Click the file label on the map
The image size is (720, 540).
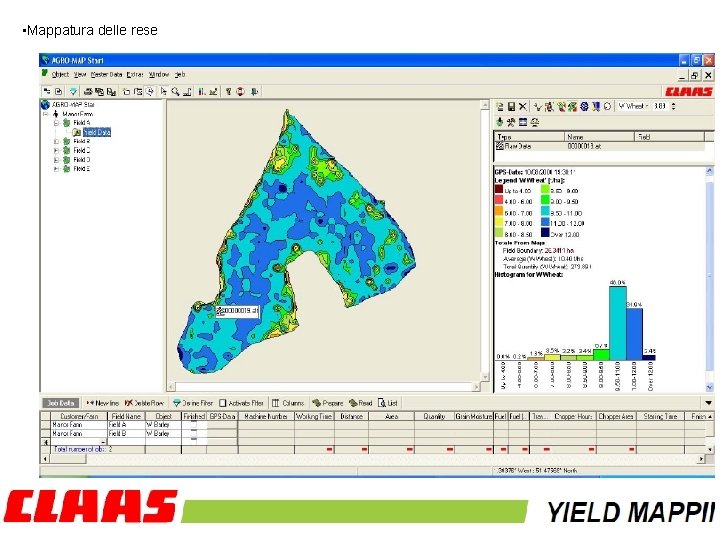[238, 311]
